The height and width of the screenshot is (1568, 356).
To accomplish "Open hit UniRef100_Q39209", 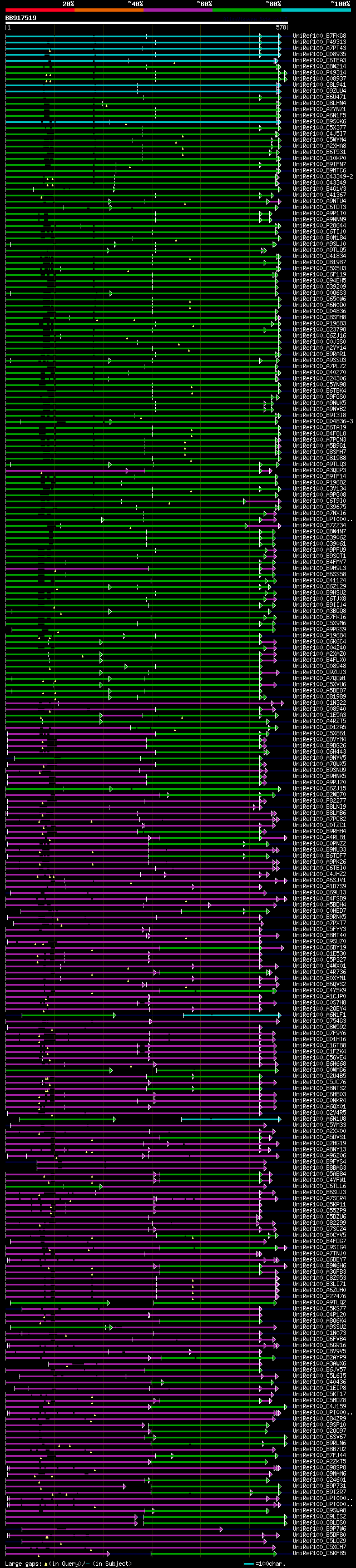I will click(319, 286).
